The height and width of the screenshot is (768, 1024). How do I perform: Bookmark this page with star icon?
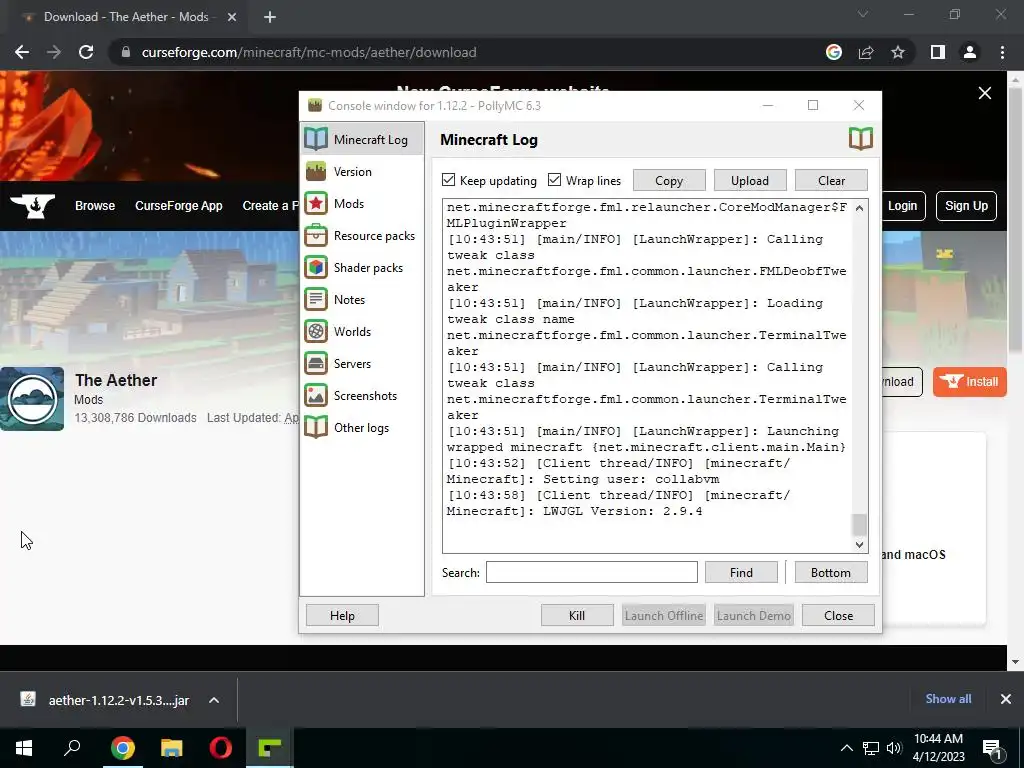(898, 52)
